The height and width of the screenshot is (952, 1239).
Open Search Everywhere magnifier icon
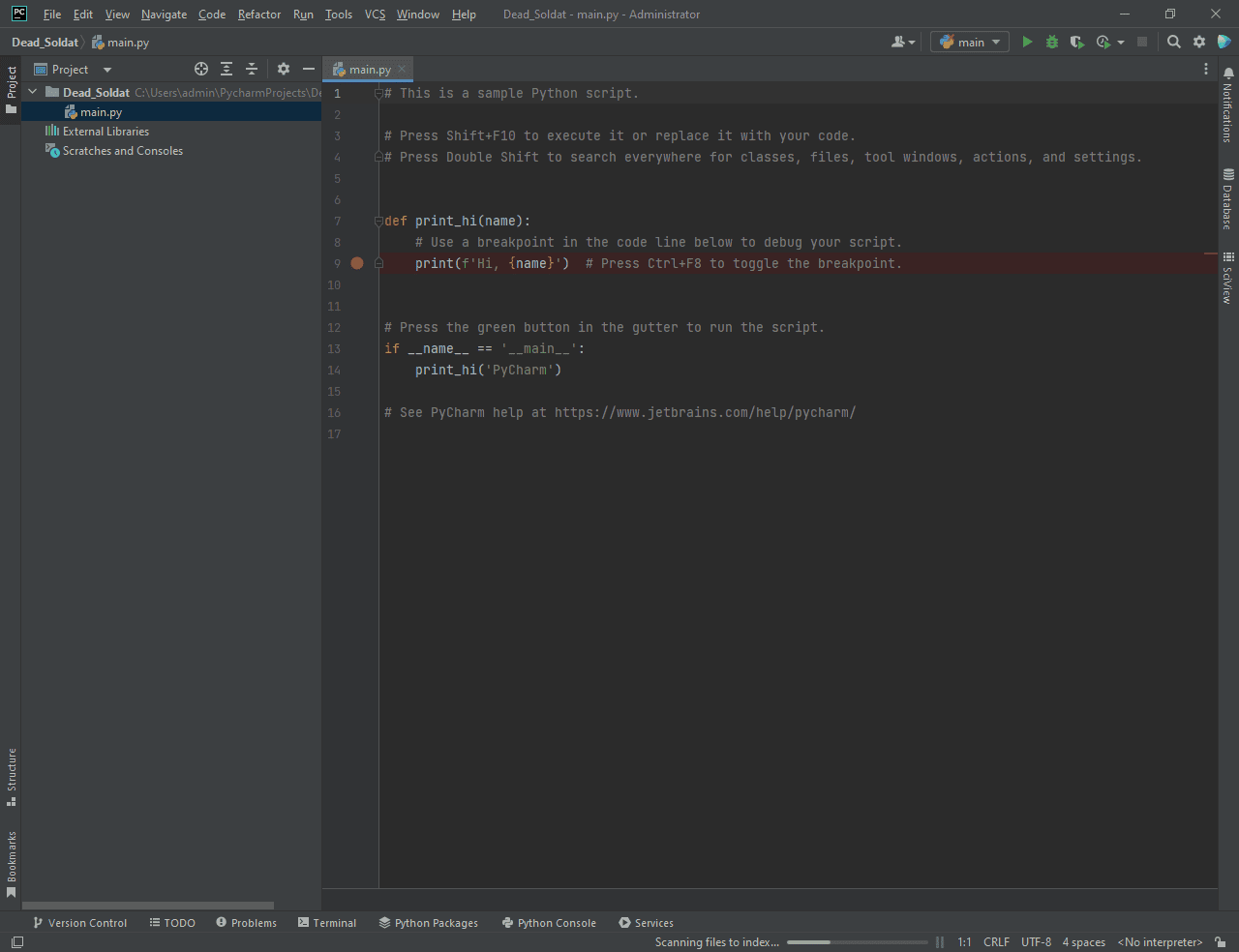(1174, 42)
